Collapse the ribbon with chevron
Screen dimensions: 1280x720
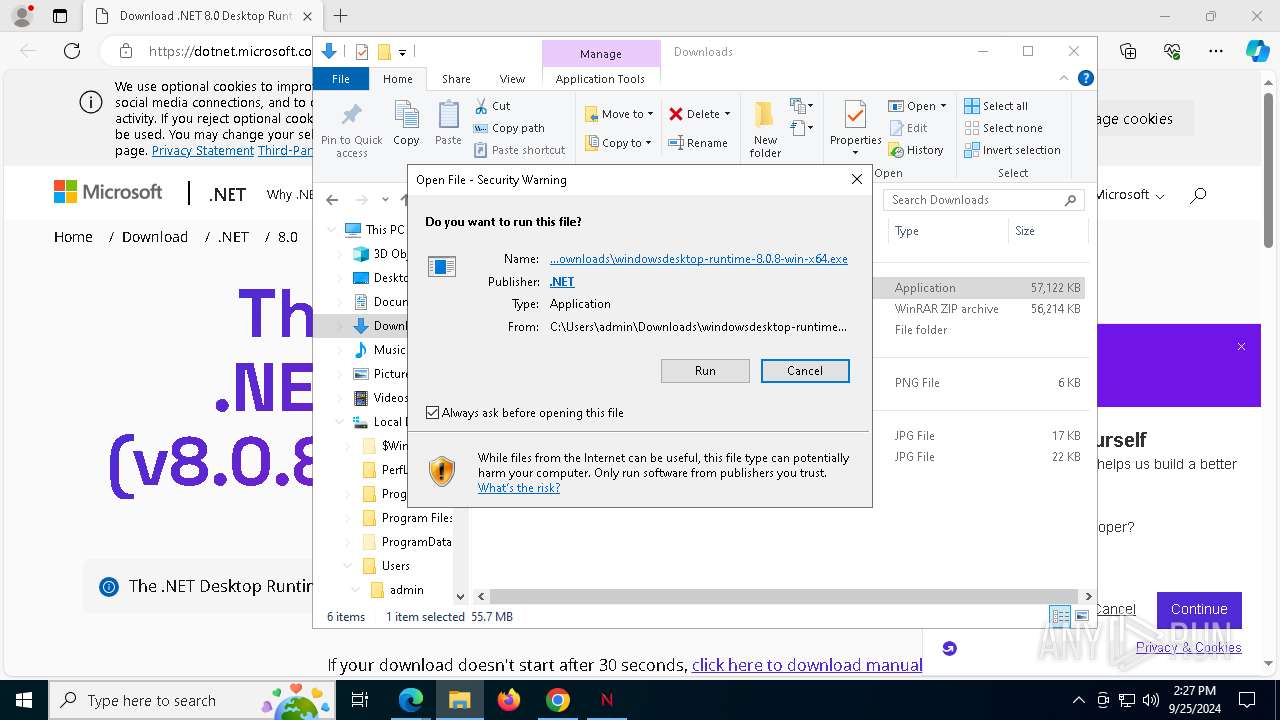[x=1064, y=78]
